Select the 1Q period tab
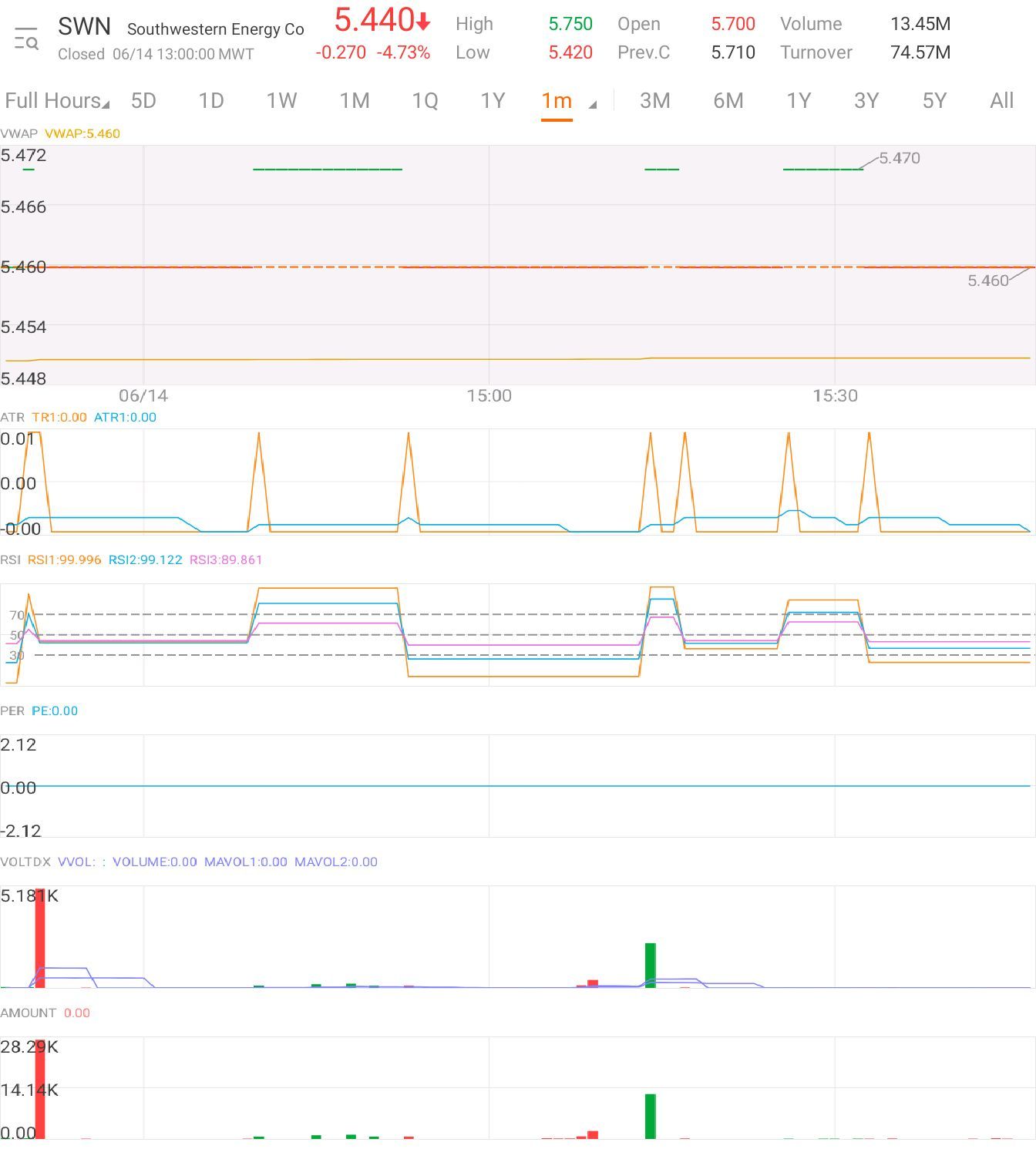The height and width of the screenshot is (1149, 1036). click(425, 101)
